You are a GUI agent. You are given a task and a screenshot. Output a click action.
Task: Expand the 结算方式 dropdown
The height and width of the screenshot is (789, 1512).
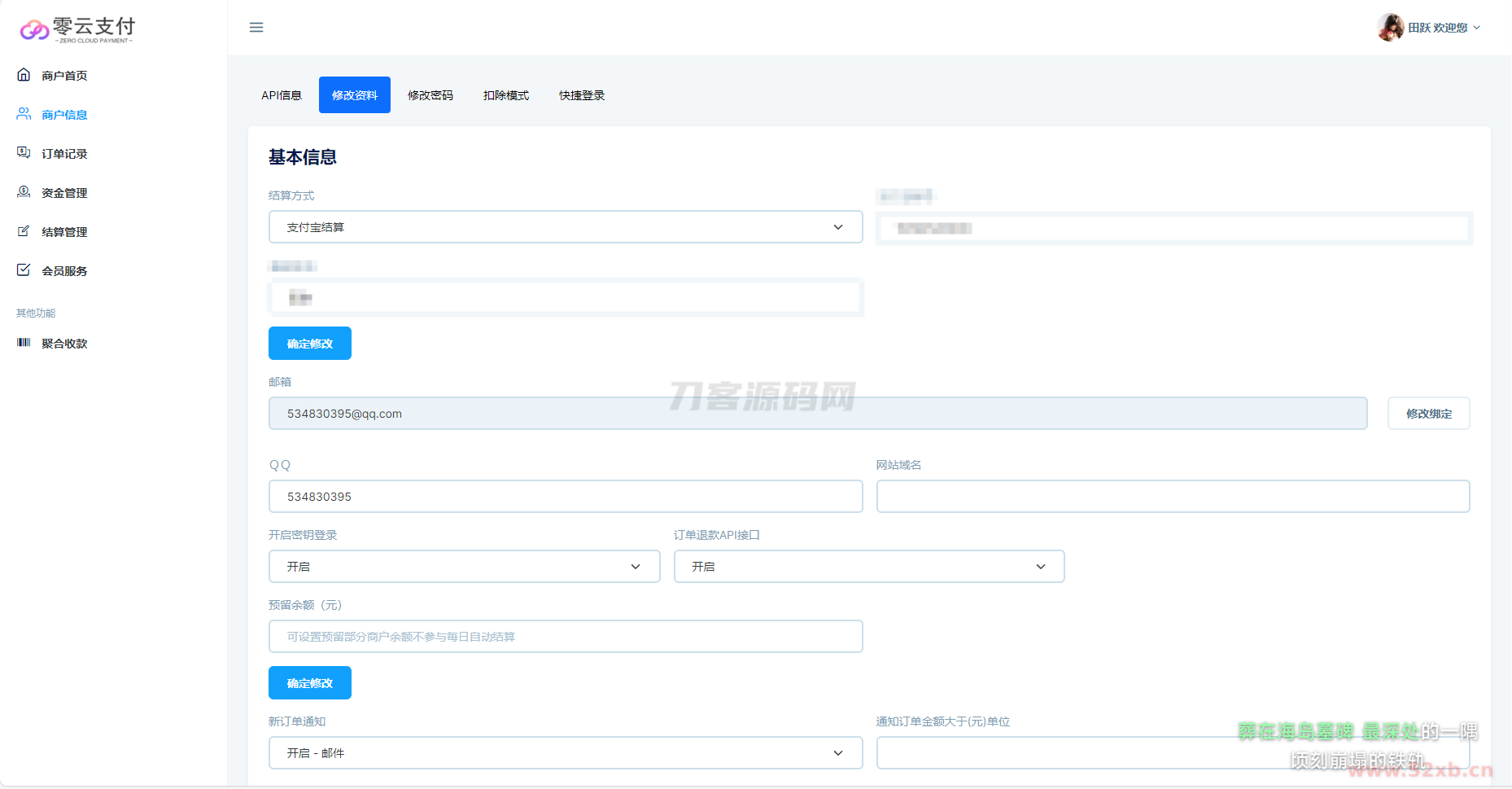click(566, 227)
